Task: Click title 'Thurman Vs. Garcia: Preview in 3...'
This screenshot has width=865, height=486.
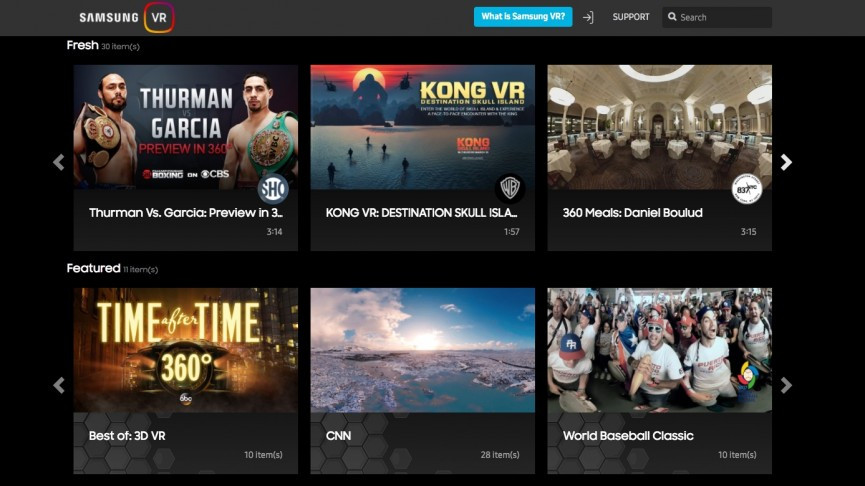Action: (x=186, y=213)
